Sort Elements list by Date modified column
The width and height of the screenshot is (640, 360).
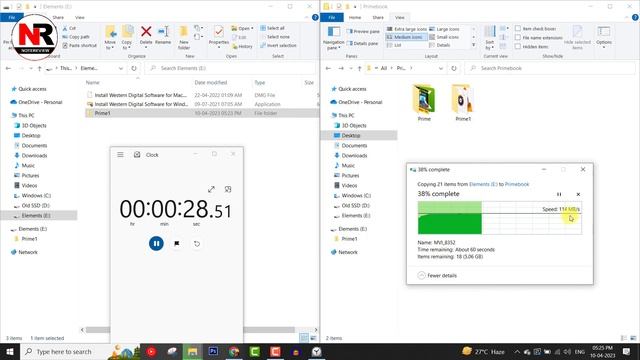click(211, 82)
